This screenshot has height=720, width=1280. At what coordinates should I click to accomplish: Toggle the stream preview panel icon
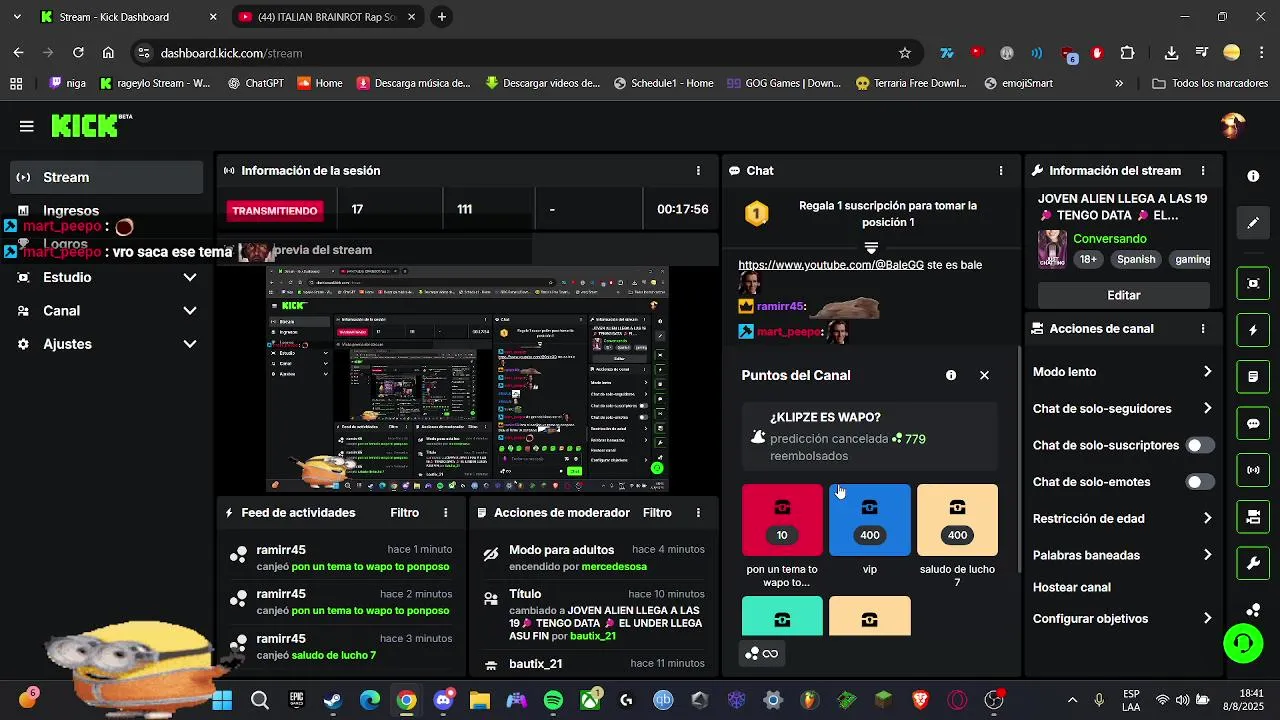click(1253, 284)
